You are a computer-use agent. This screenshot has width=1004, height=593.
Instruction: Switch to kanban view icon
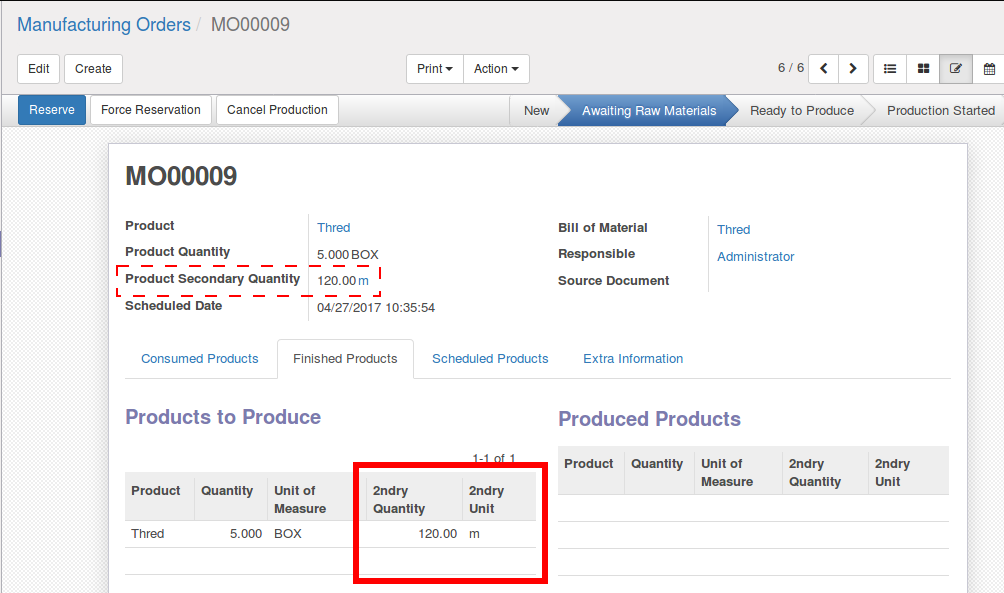tap(923, 69)
